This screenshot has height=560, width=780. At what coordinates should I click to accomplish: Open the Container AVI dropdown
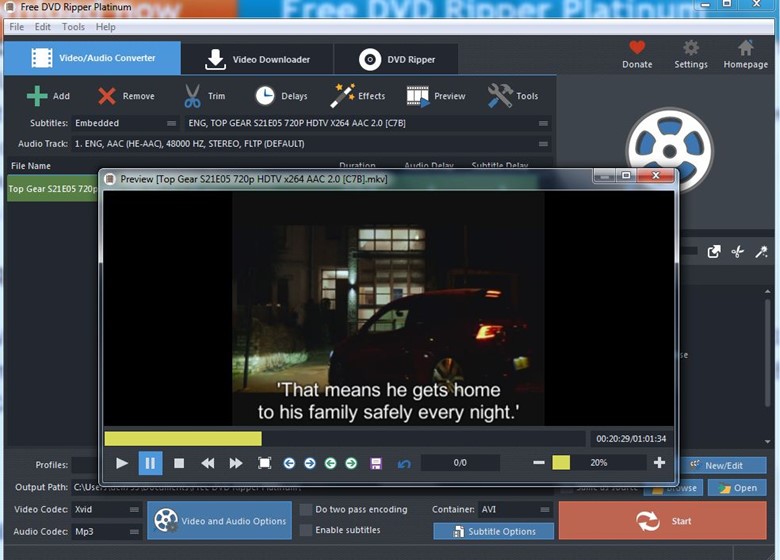tap(515, 509)
